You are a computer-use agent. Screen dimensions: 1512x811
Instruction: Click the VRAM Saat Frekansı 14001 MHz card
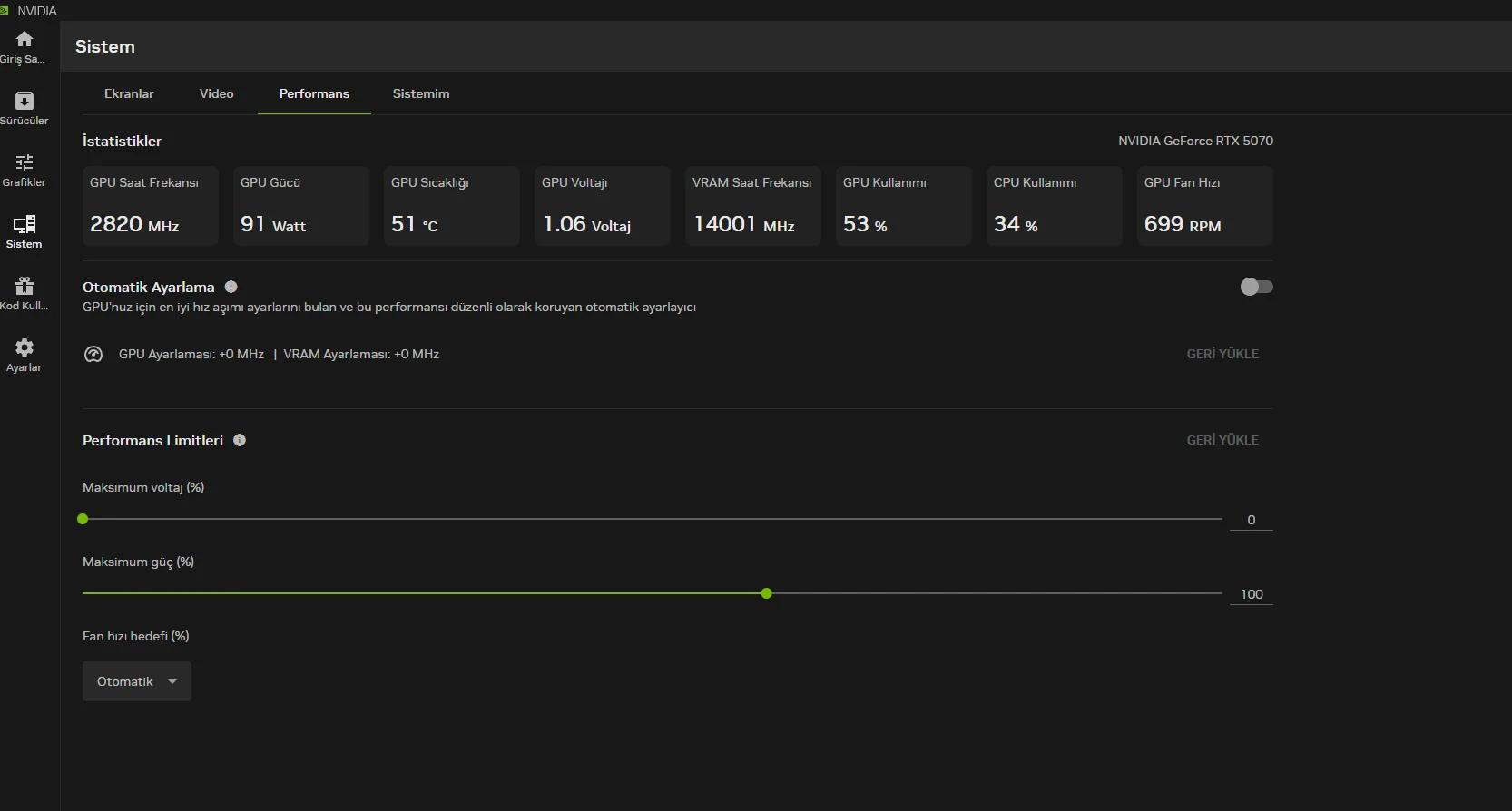[x=753, y=206]
